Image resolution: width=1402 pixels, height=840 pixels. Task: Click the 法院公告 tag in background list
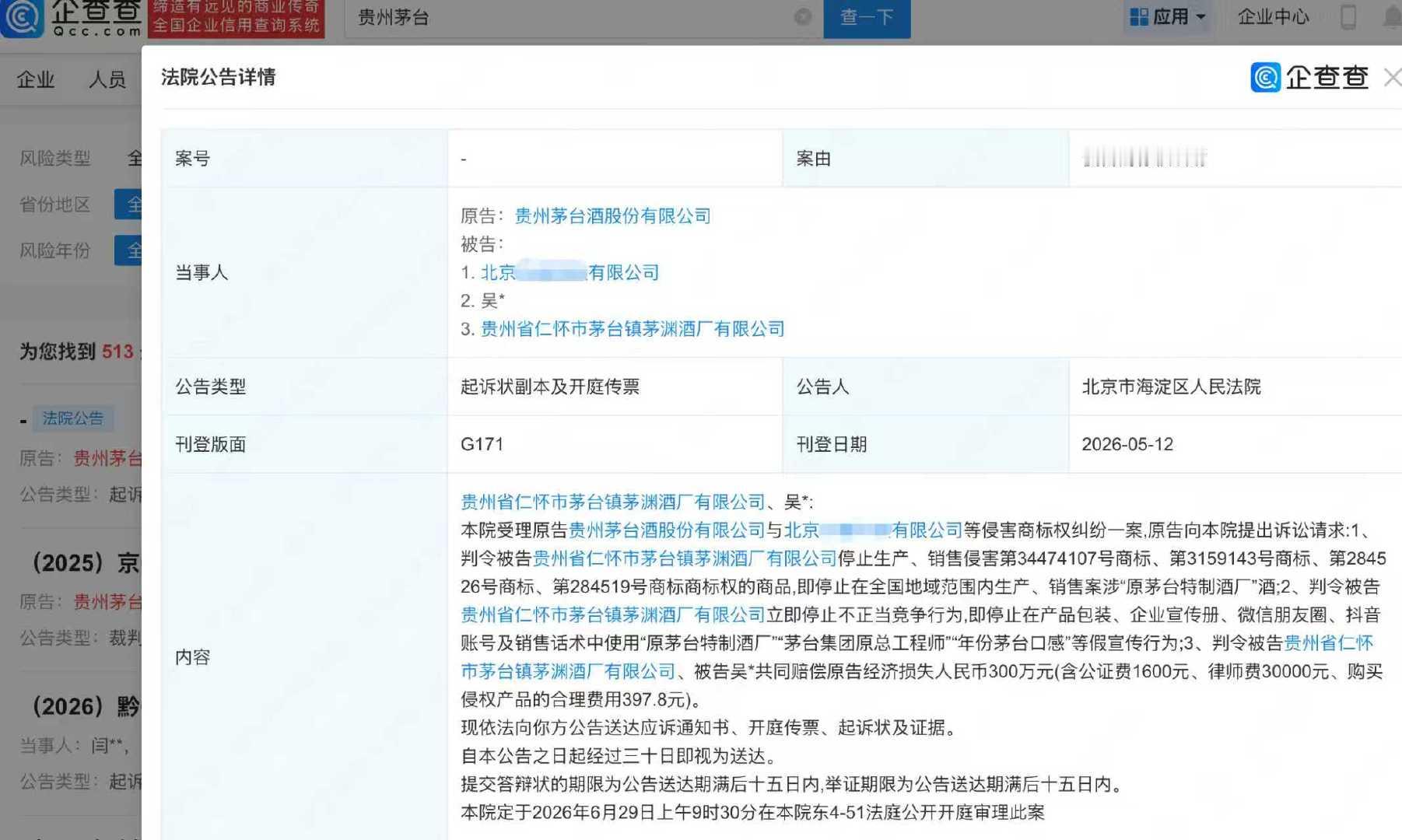(x=72, y=418)
